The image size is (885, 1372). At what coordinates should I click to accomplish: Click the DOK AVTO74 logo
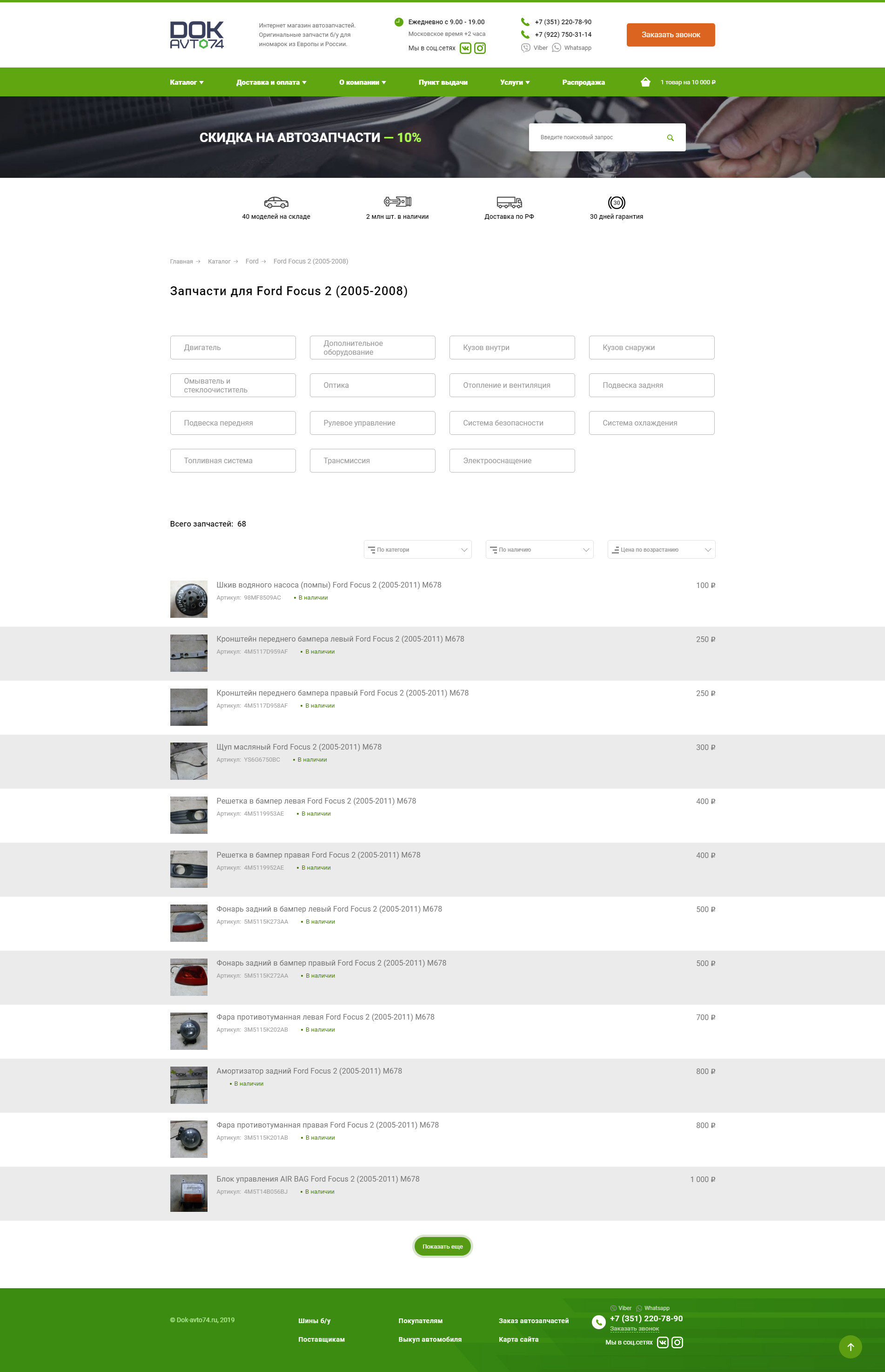[196, 35]
